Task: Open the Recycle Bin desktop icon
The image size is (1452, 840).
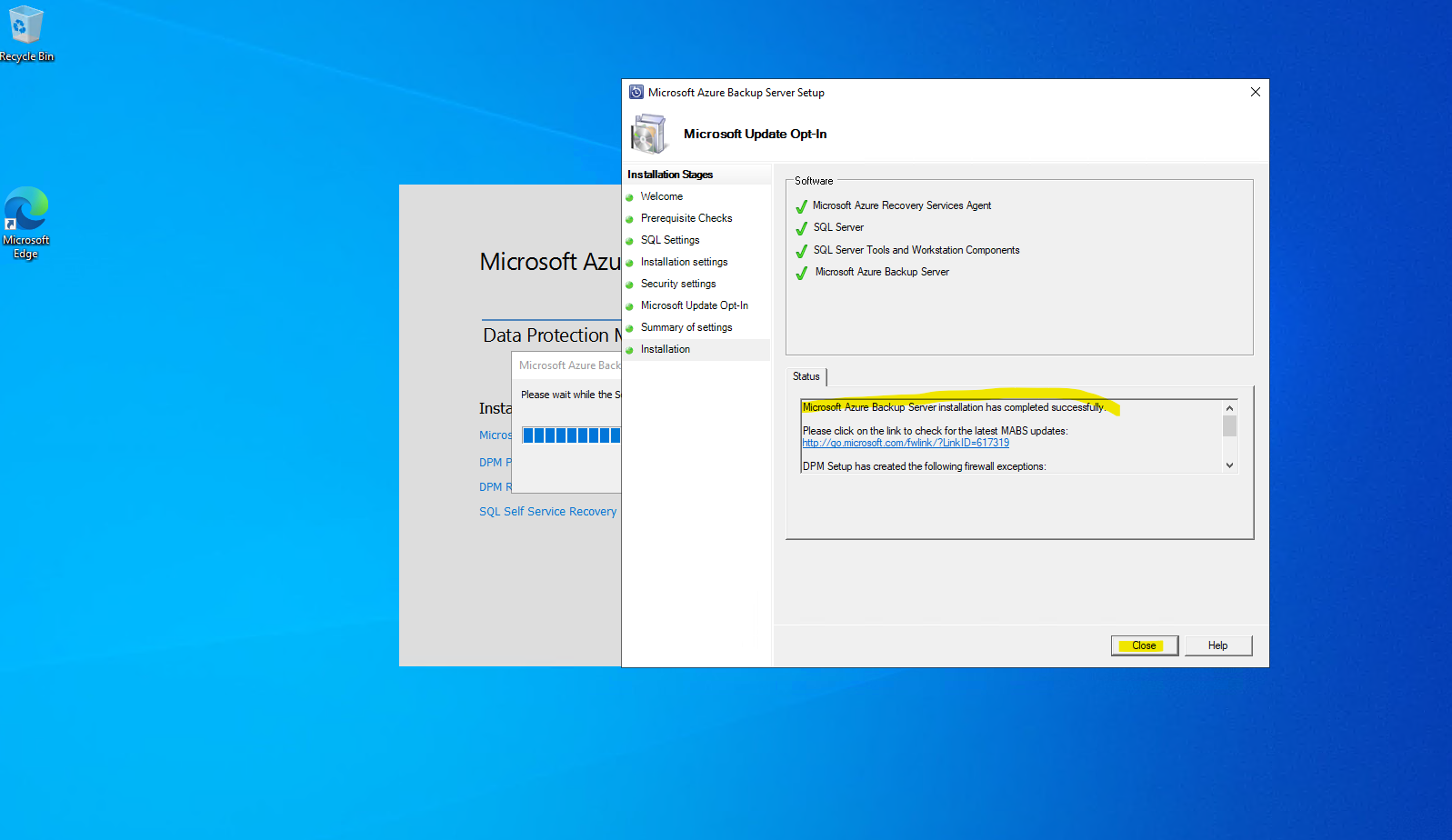Action: (26, 34)
